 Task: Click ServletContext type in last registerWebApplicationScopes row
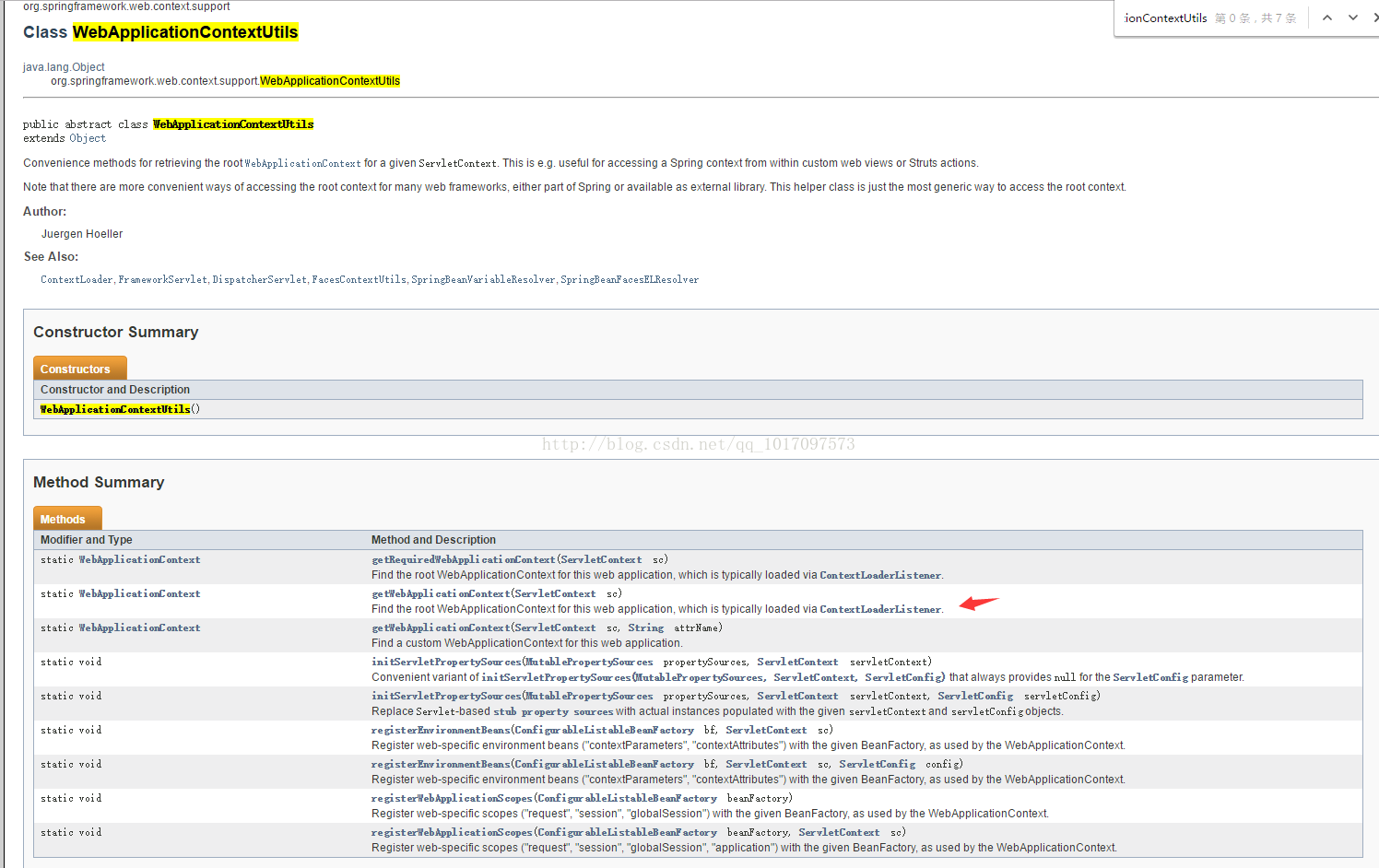pyautogui.click(x=839, y=832)
